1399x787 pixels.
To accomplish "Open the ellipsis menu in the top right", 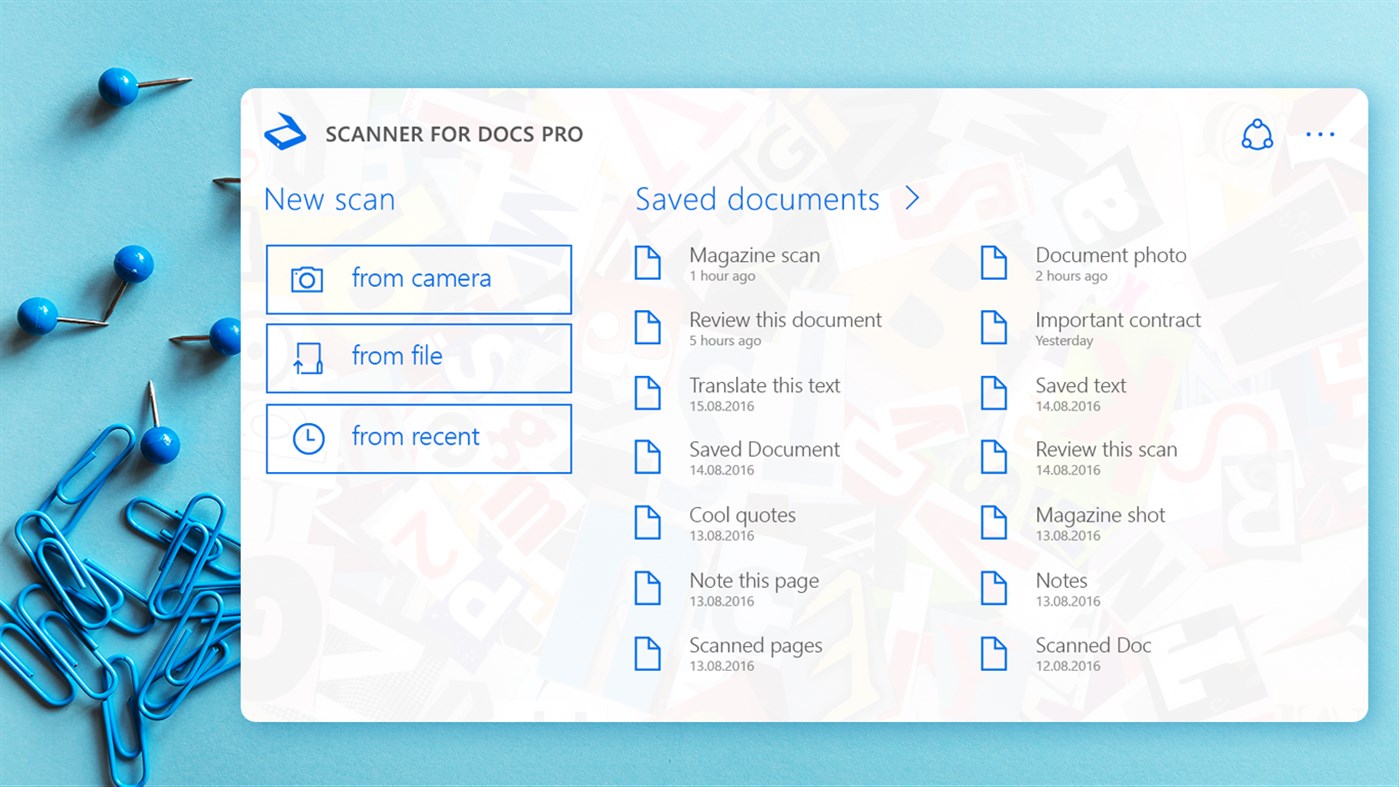I will [1321, 133].
